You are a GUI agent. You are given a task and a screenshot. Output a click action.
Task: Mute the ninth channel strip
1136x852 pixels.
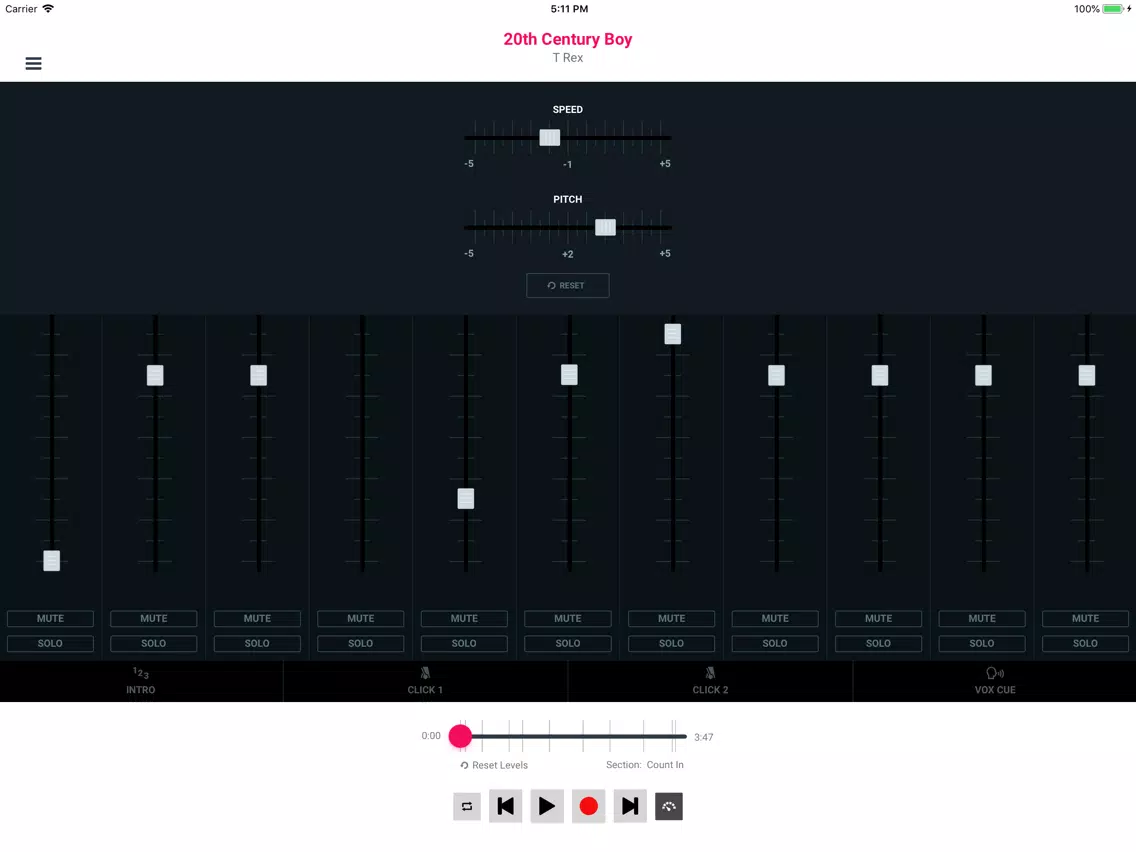tap(879, 619)
